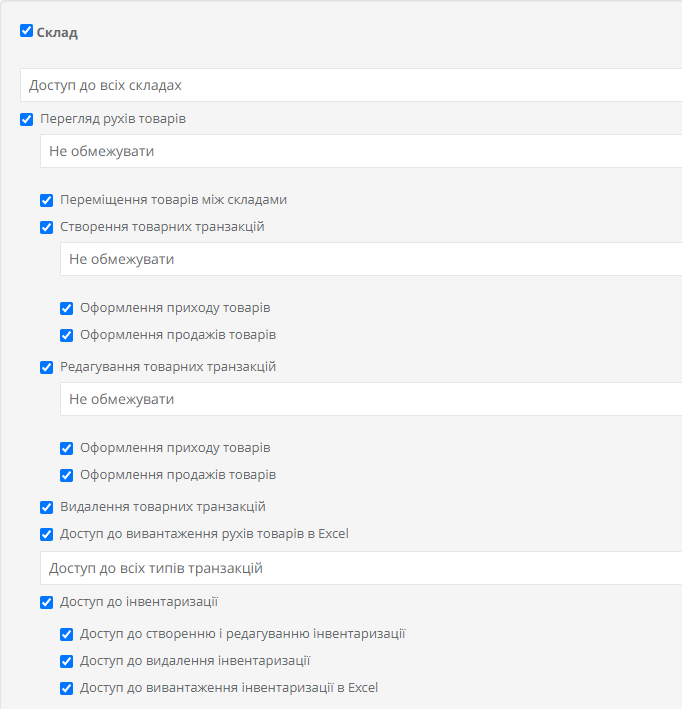The width and height of the screenshot is (682, 709).
Task: Toggle Перегляд рухів товарів checkbox
Action: point(26,119)
